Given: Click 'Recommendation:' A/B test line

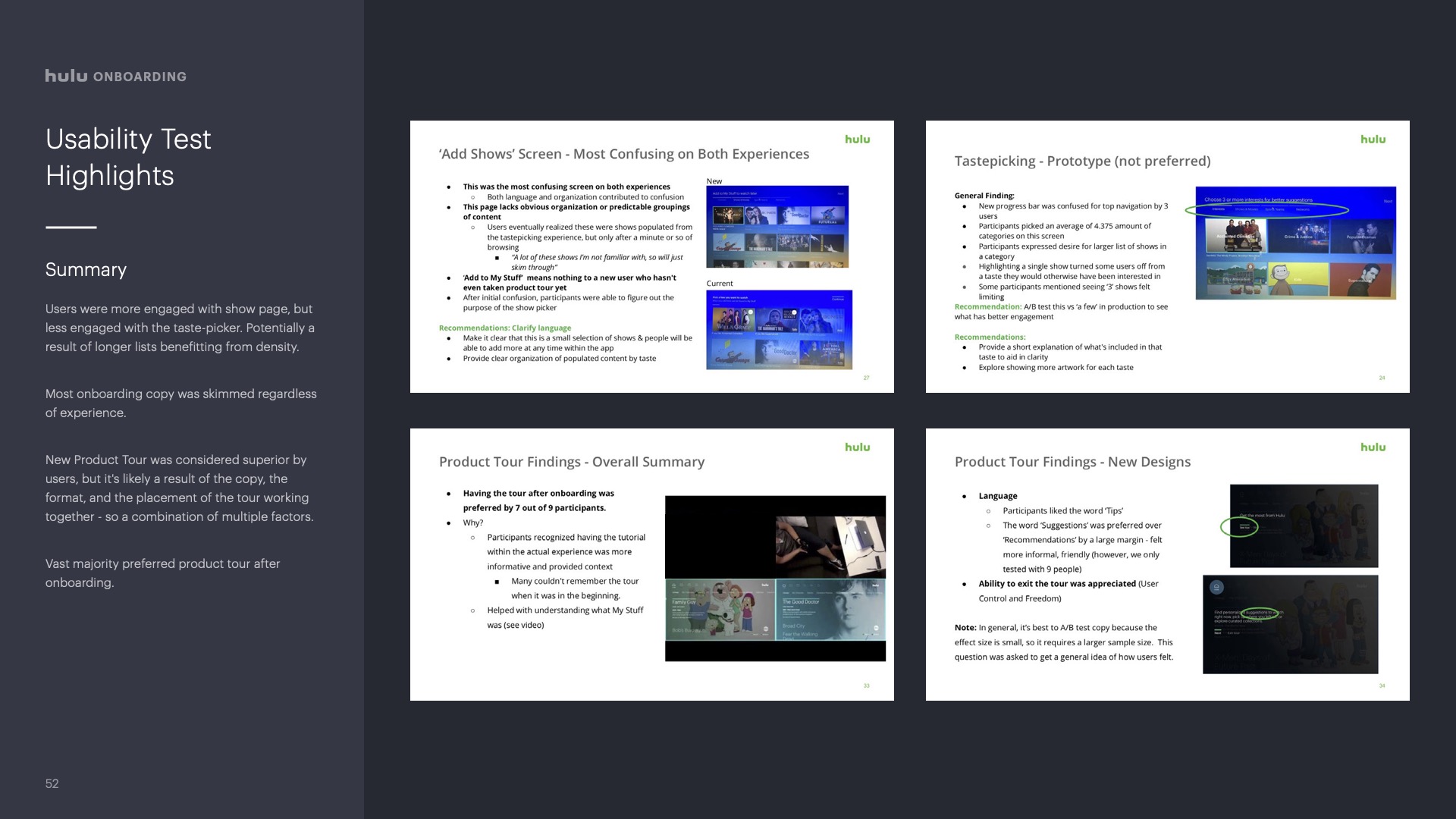Looking at the screenshot, I should click(x=1062, y=312).
